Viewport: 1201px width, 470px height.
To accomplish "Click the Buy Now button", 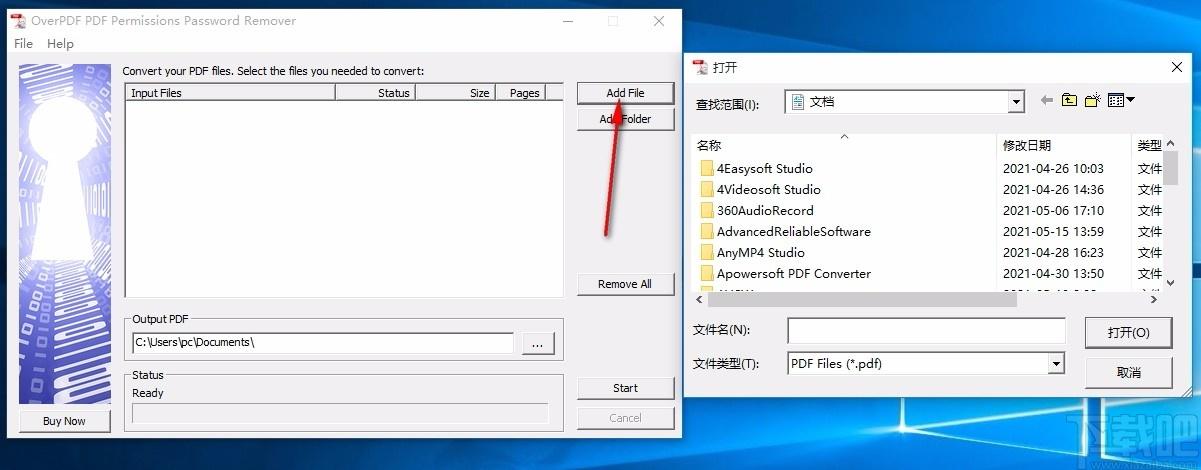I will tap(64, 421).
